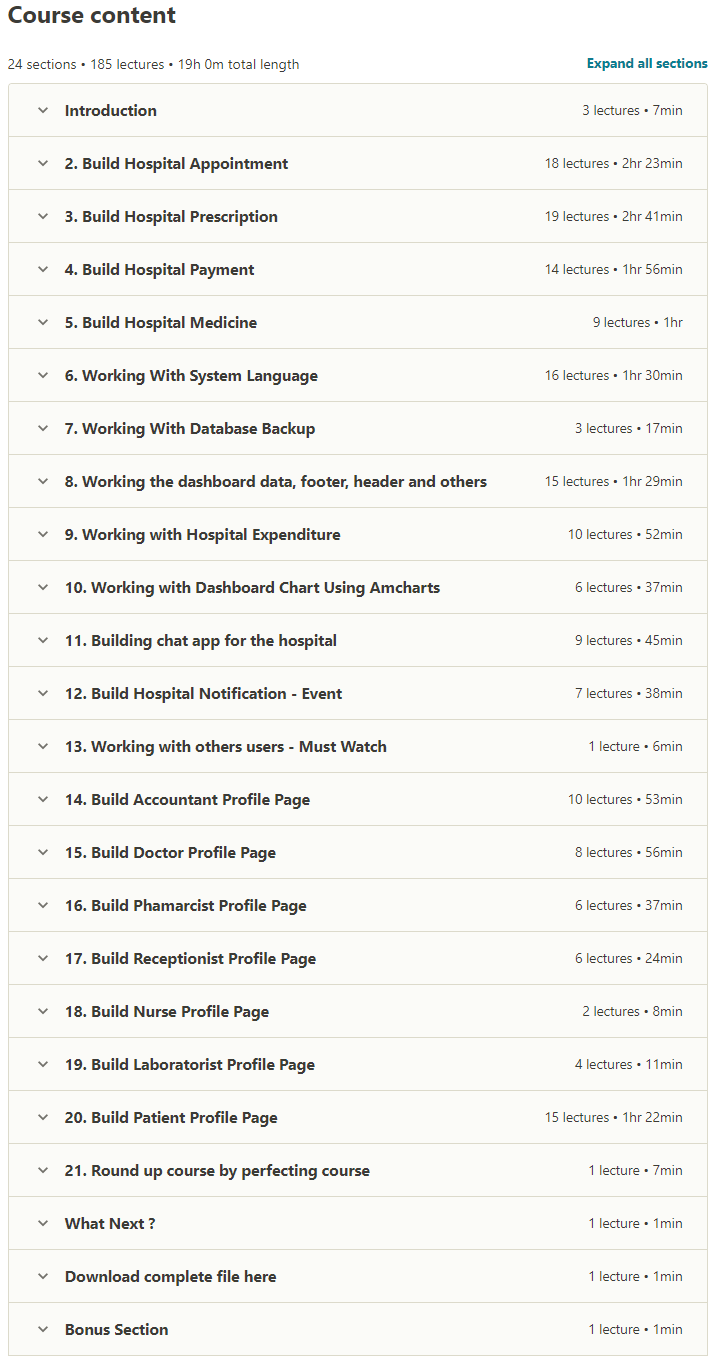Expand chevron for 7. Working With Database Backup
716x1364 pixels.
click(x=43, y=429)
